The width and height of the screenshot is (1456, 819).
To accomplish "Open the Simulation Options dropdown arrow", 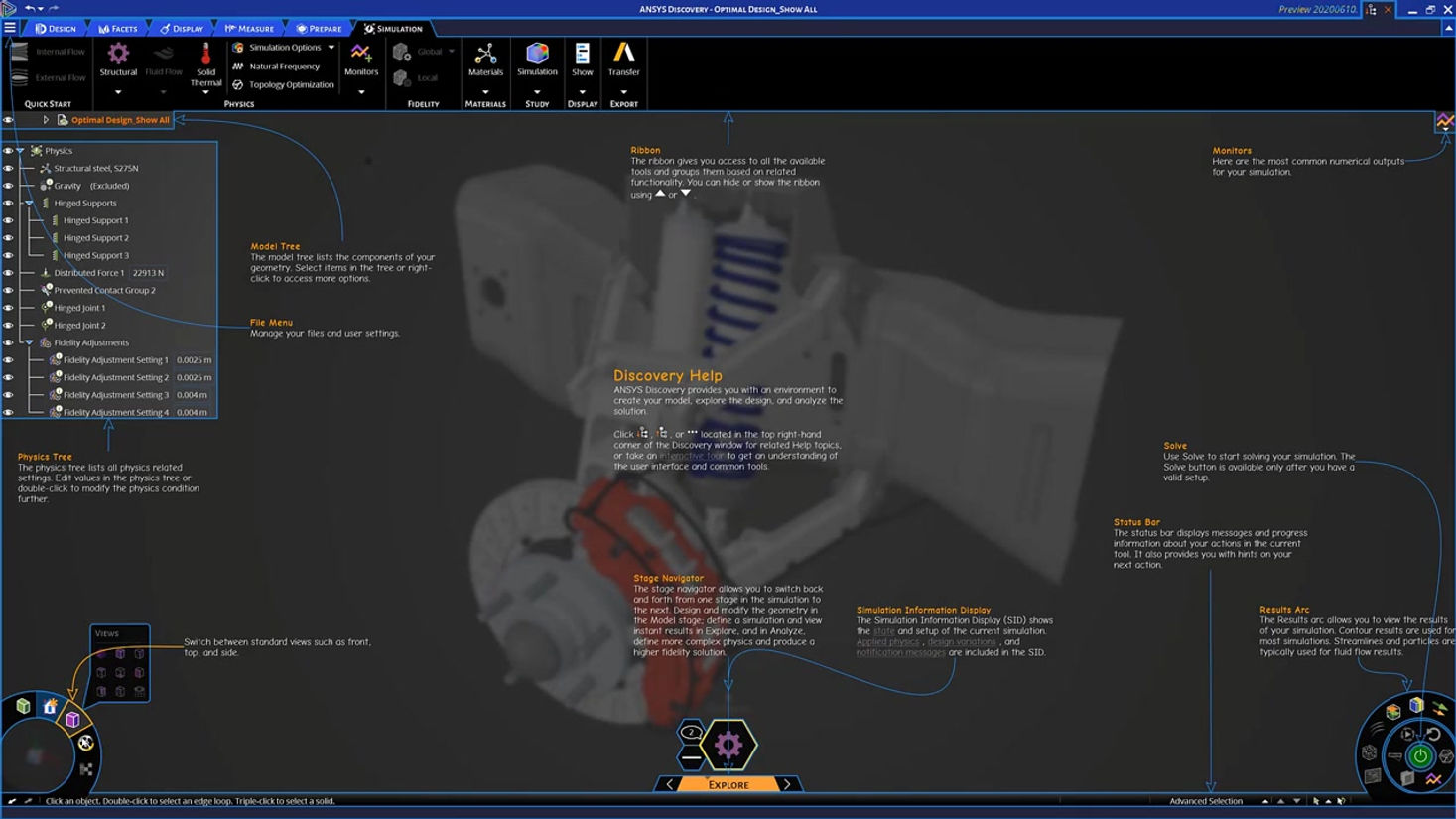I will 331,48.
